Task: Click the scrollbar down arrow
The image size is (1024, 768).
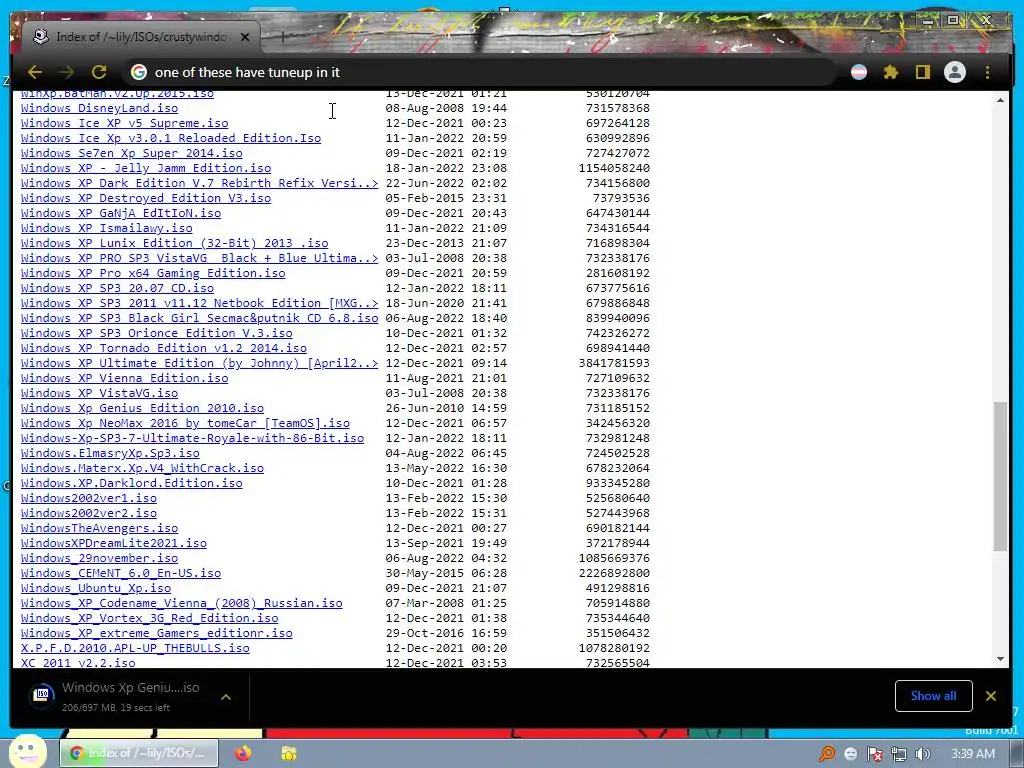Action: pyautogui.click(x=1000, y=659)
